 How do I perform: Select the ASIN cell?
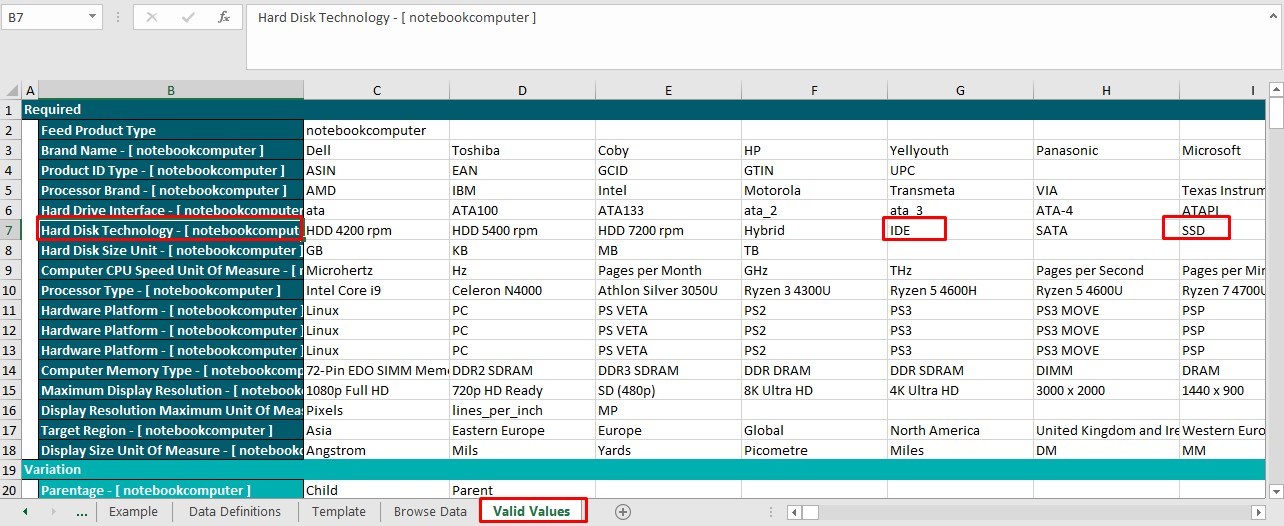[376, 170]
